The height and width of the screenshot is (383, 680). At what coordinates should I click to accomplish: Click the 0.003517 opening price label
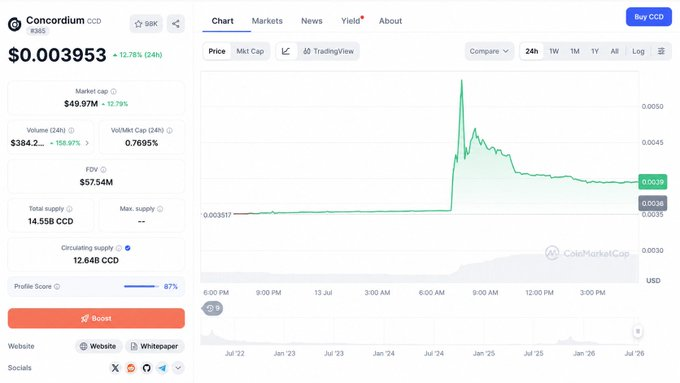click(x=217, y=215)
